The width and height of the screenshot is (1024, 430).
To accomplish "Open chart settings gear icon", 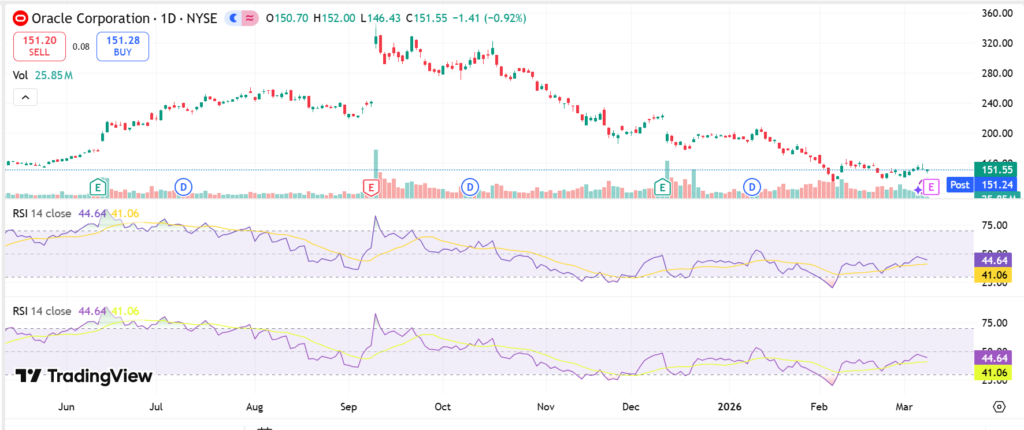I will 998,406.
